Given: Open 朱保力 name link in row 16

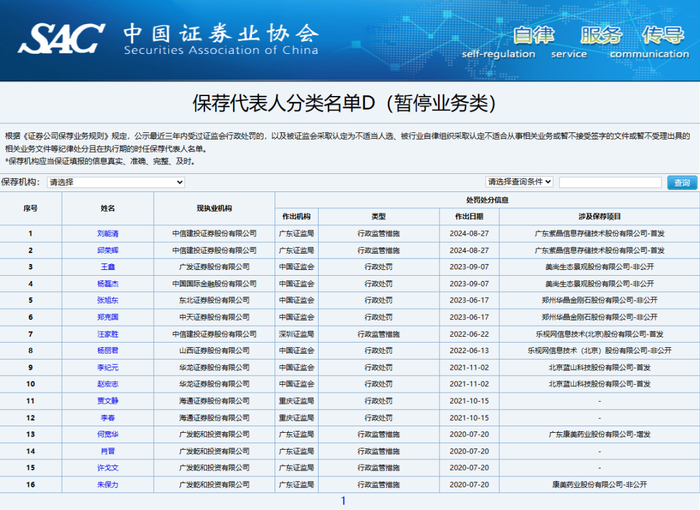Looking at the screenshot, I should pyautogui.click(x=107, y=484).
